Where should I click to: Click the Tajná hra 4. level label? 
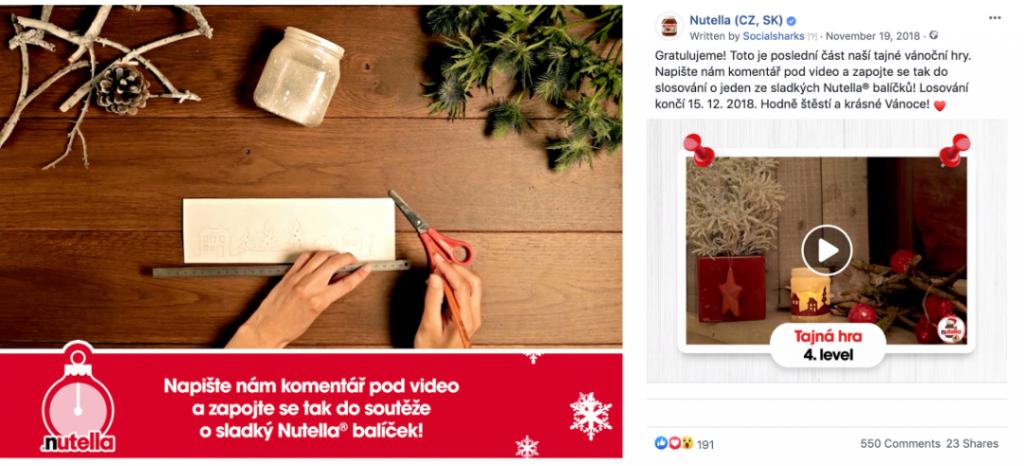828,346
